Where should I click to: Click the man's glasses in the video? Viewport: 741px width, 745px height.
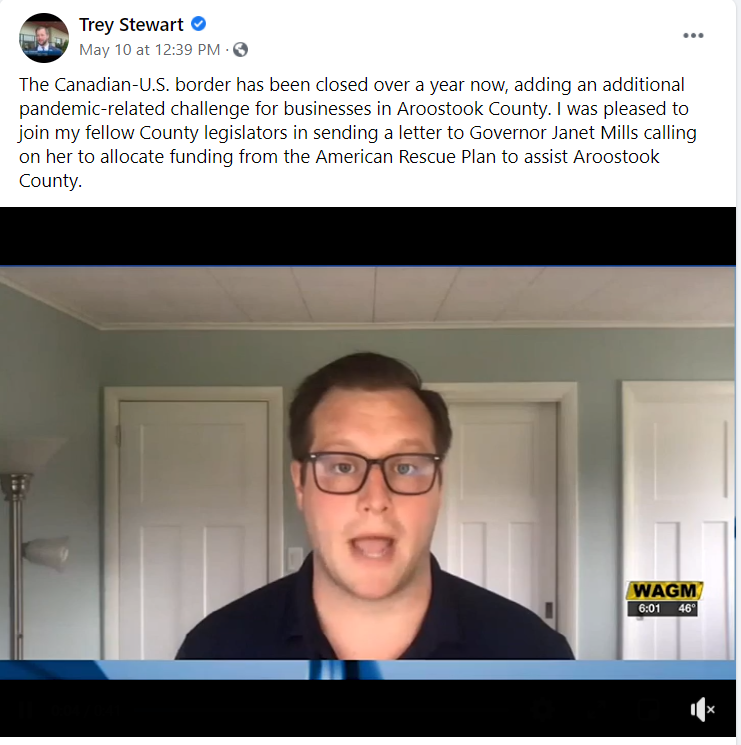(372, 474)
